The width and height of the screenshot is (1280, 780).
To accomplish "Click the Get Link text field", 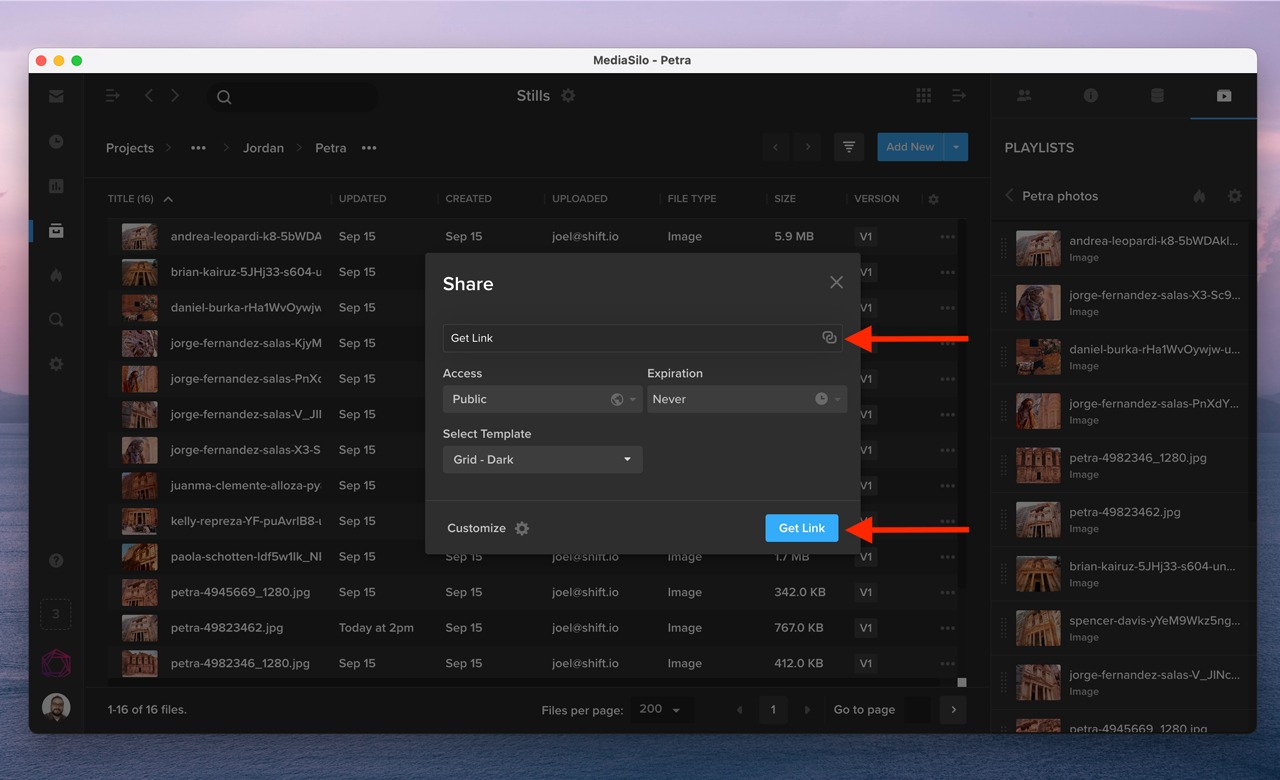I will (630, 338).
